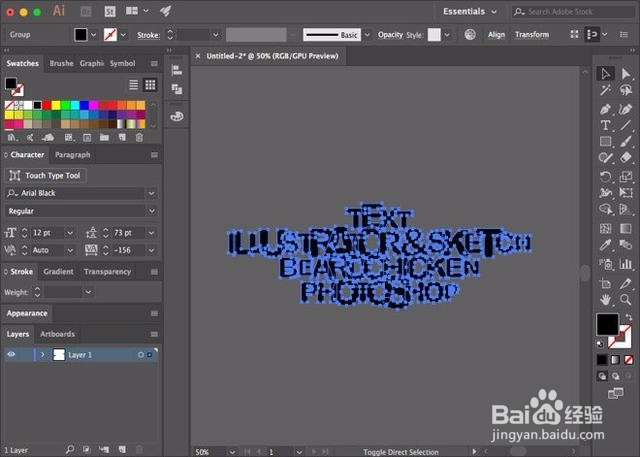
Task: Open the Essentials workspace dropdown
Action: [x=470, y=11]
